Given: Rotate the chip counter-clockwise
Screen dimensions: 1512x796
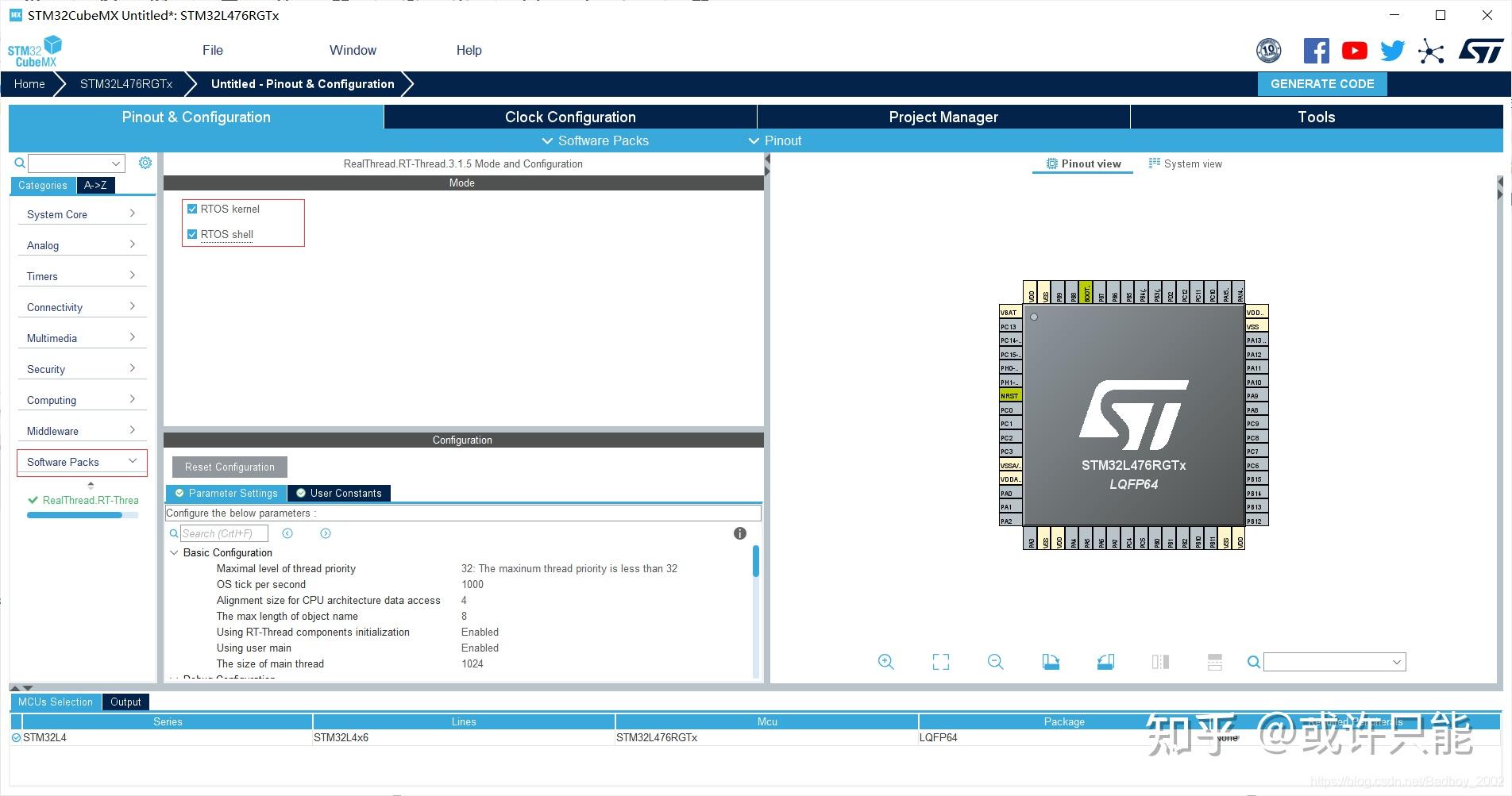Looking at the screenshot, I should point(1105,661).
